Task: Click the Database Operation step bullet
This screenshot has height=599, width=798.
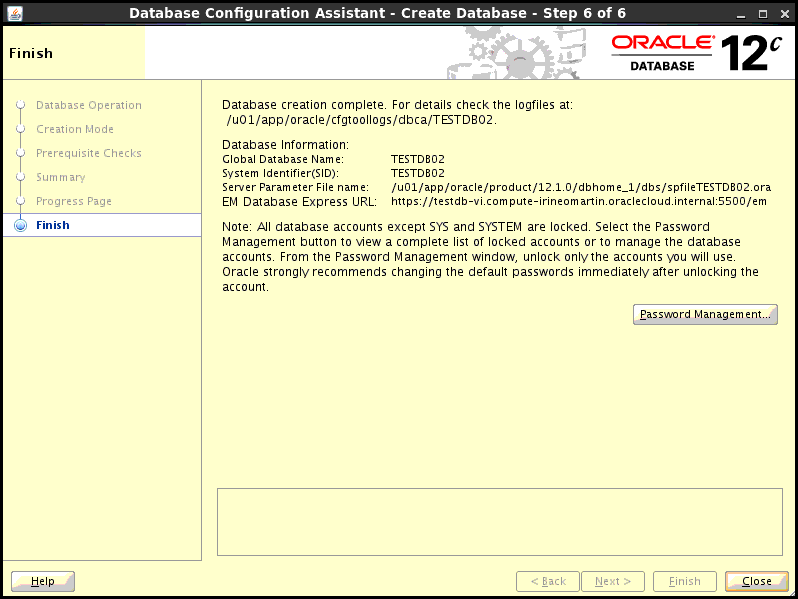Action: pos(20,105)
